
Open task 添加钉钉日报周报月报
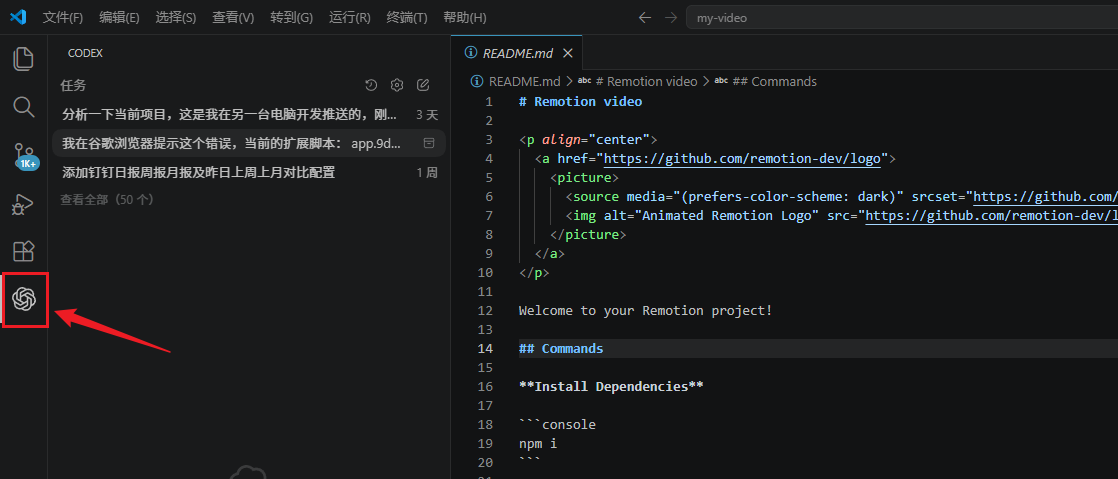198,172
